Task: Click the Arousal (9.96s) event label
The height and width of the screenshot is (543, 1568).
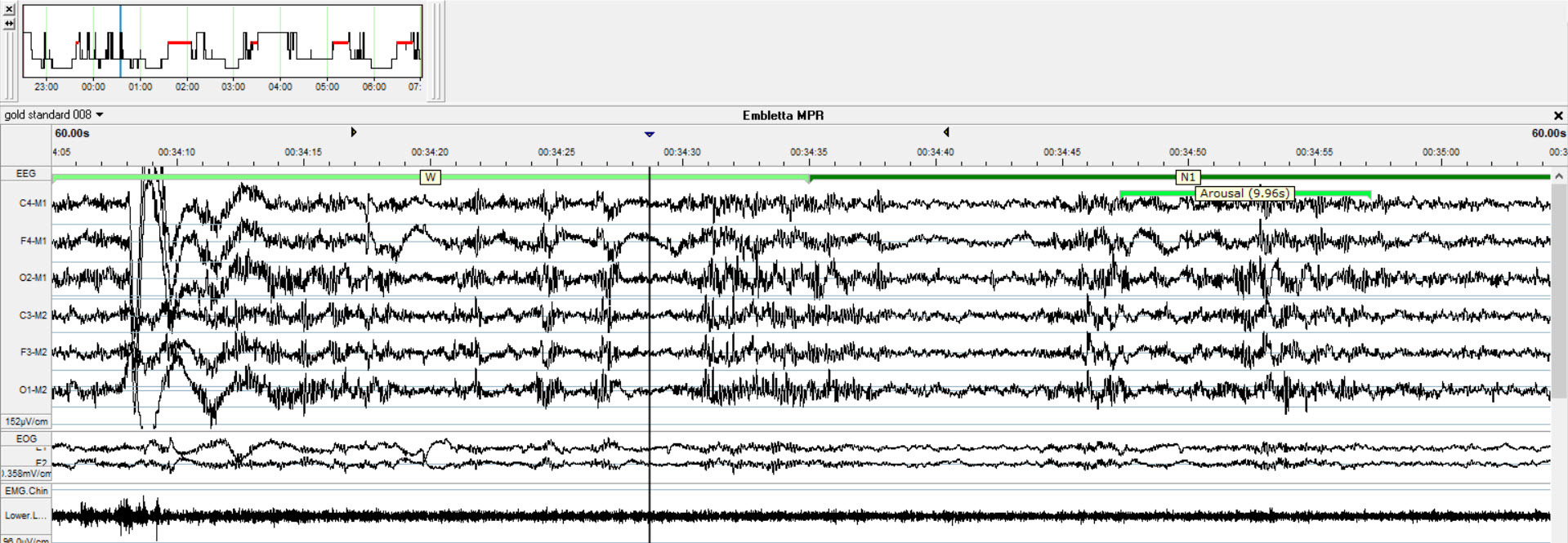Action: coord(1244,194)
